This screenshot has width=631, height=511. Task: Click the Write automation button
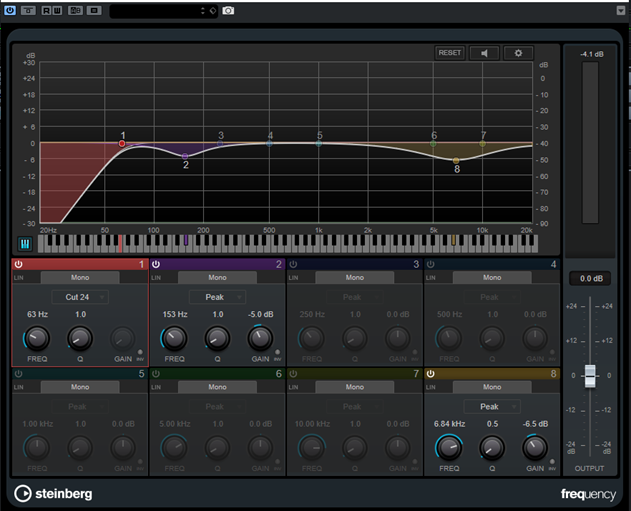(55, 10)
